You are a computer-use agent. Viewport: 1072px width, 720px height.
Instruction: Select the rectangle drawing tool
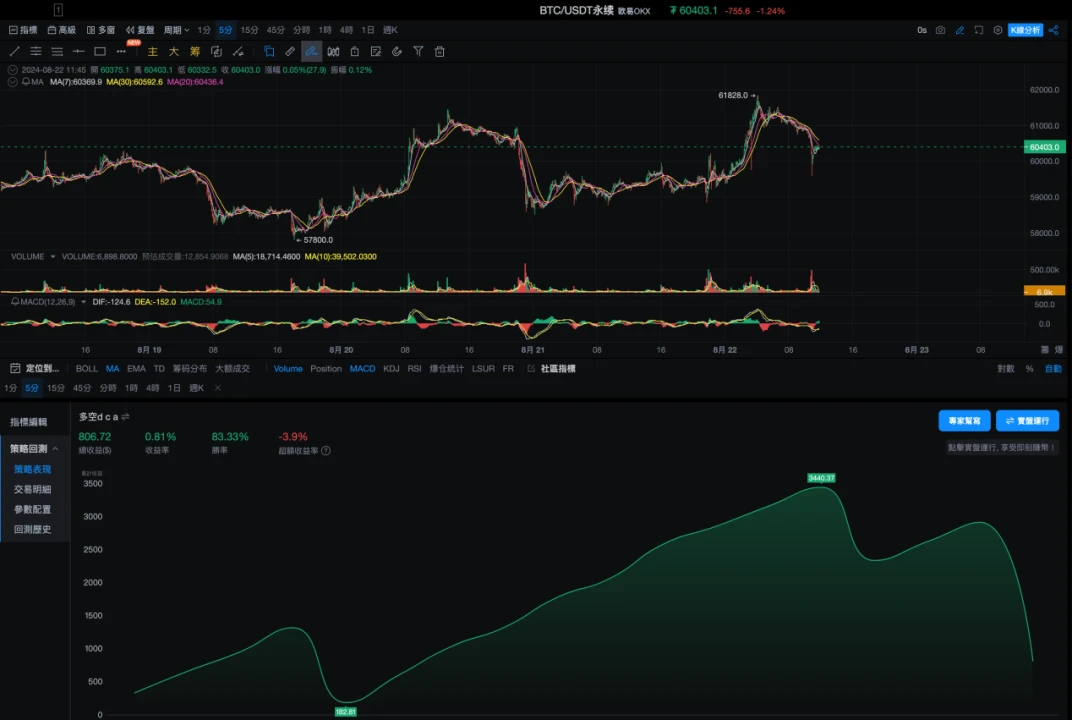point(100,51)
